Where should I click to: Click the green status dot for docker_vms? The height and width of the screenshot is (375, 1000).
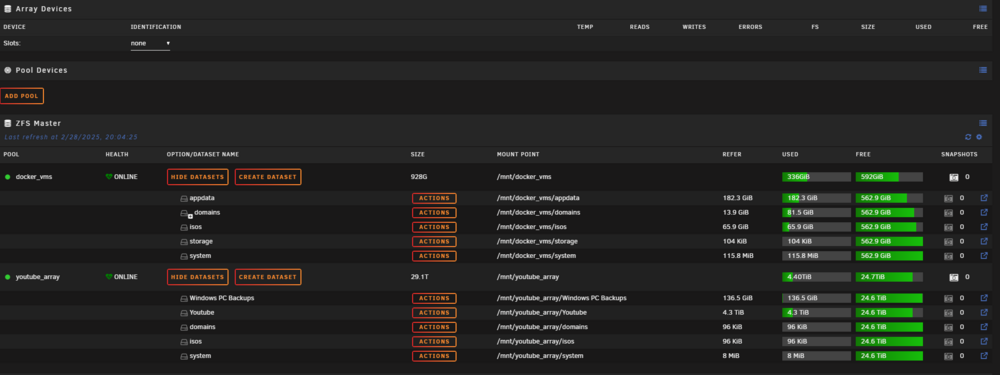[8, 177]
